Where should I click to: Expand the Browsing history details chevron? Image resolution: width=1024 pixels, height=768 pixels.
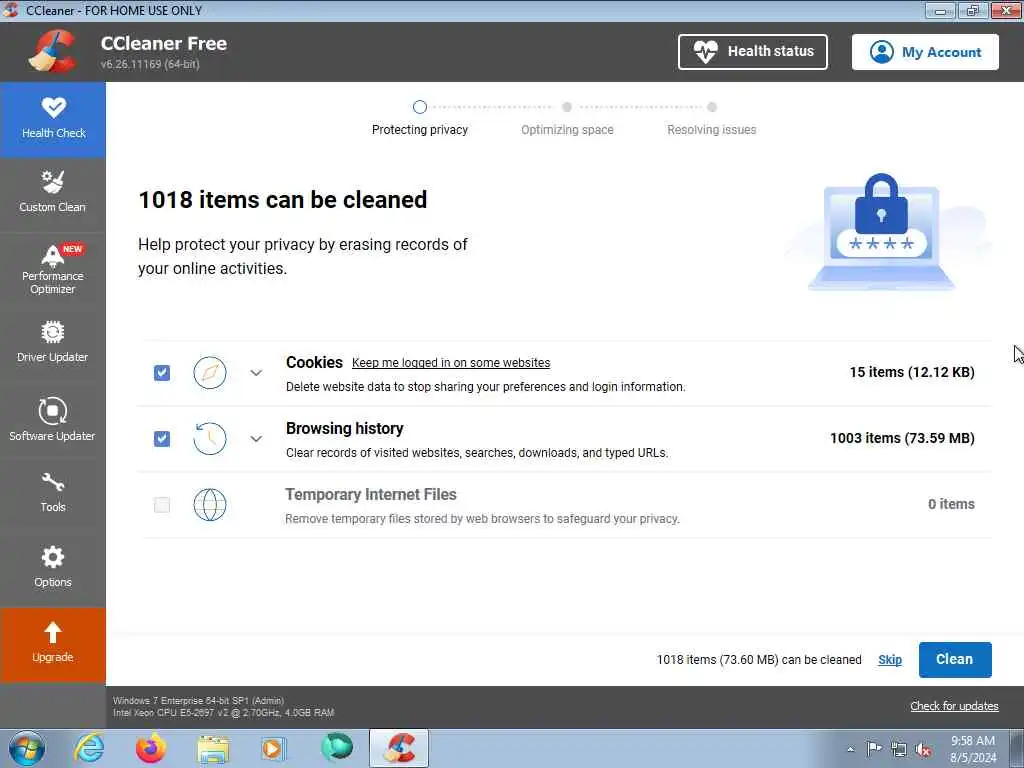click(256, 439)
